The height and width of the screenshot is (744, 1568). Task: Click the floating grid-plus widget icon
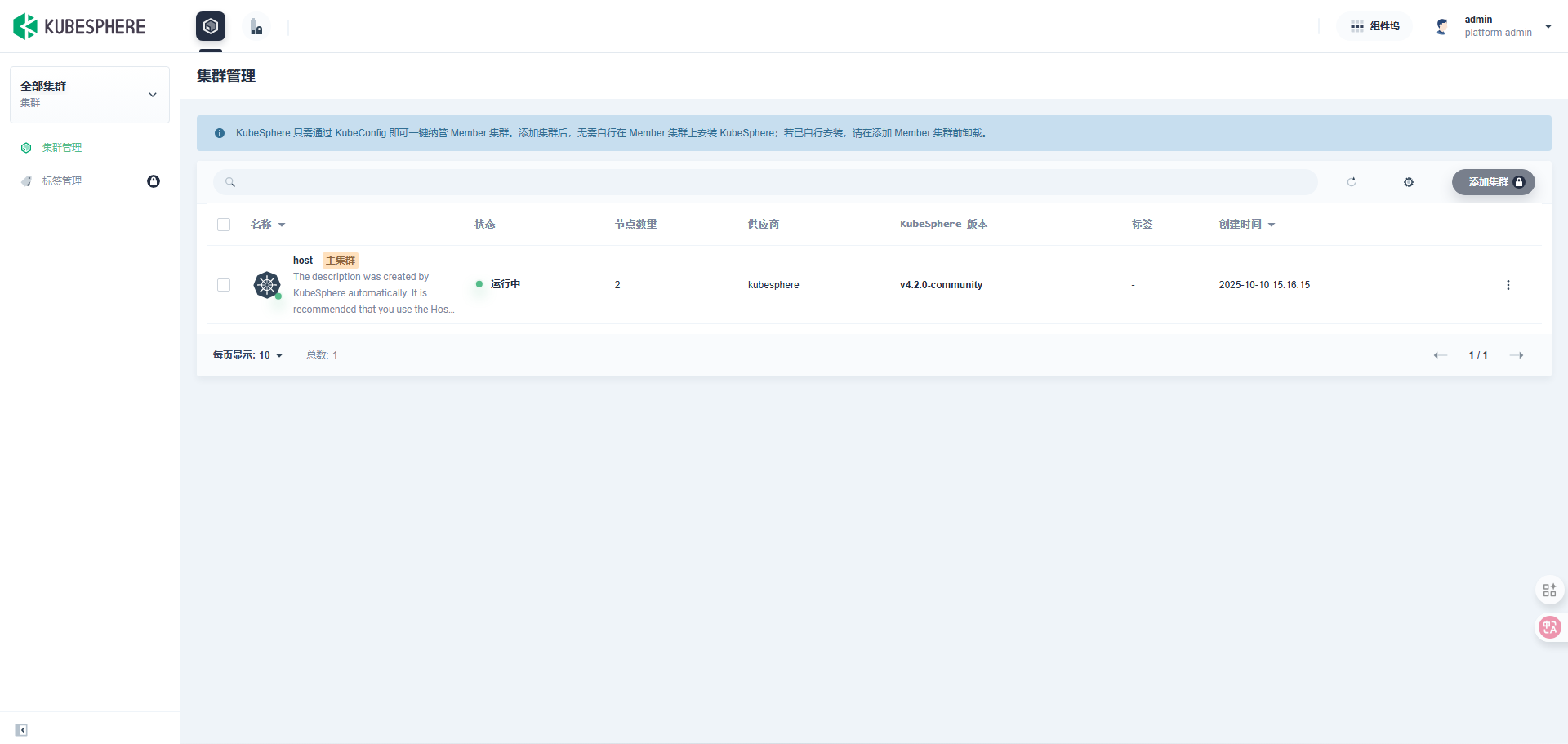pyautogui.click(x=1549, y=590)
